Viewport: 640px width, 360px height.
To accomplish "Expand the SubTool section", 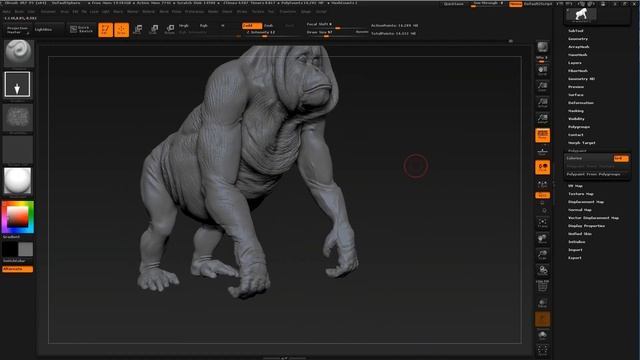I will (x=576, y=31).
